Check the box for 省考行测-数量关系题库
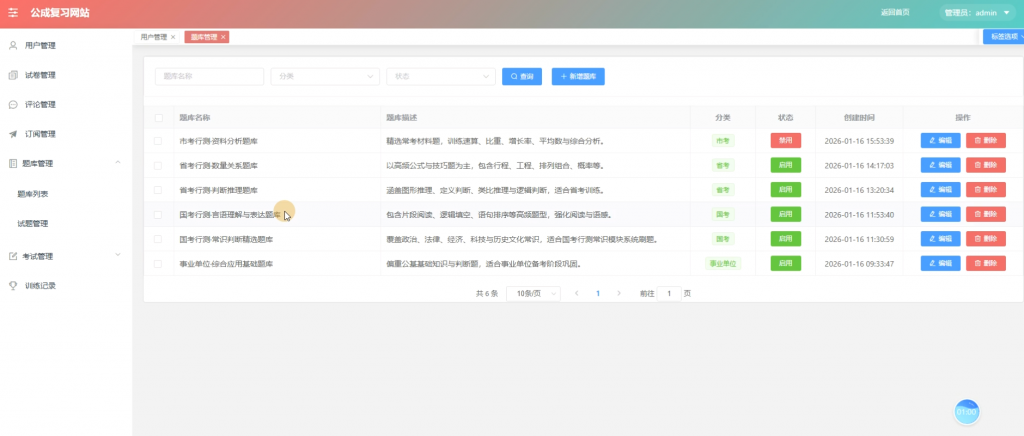The image size is (1024, 436). tap(158, 166)
